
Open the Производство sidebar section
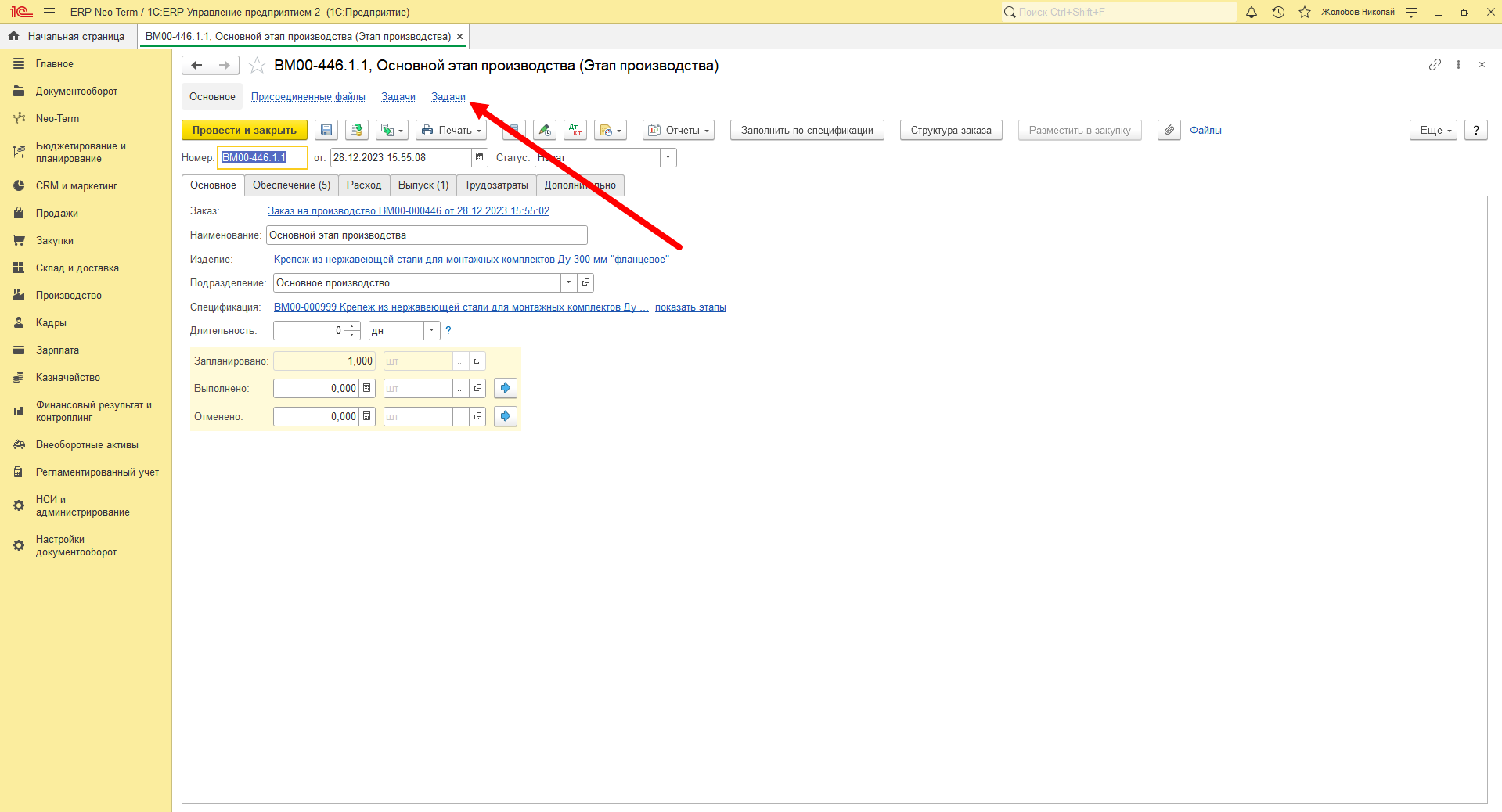(69, 296)
